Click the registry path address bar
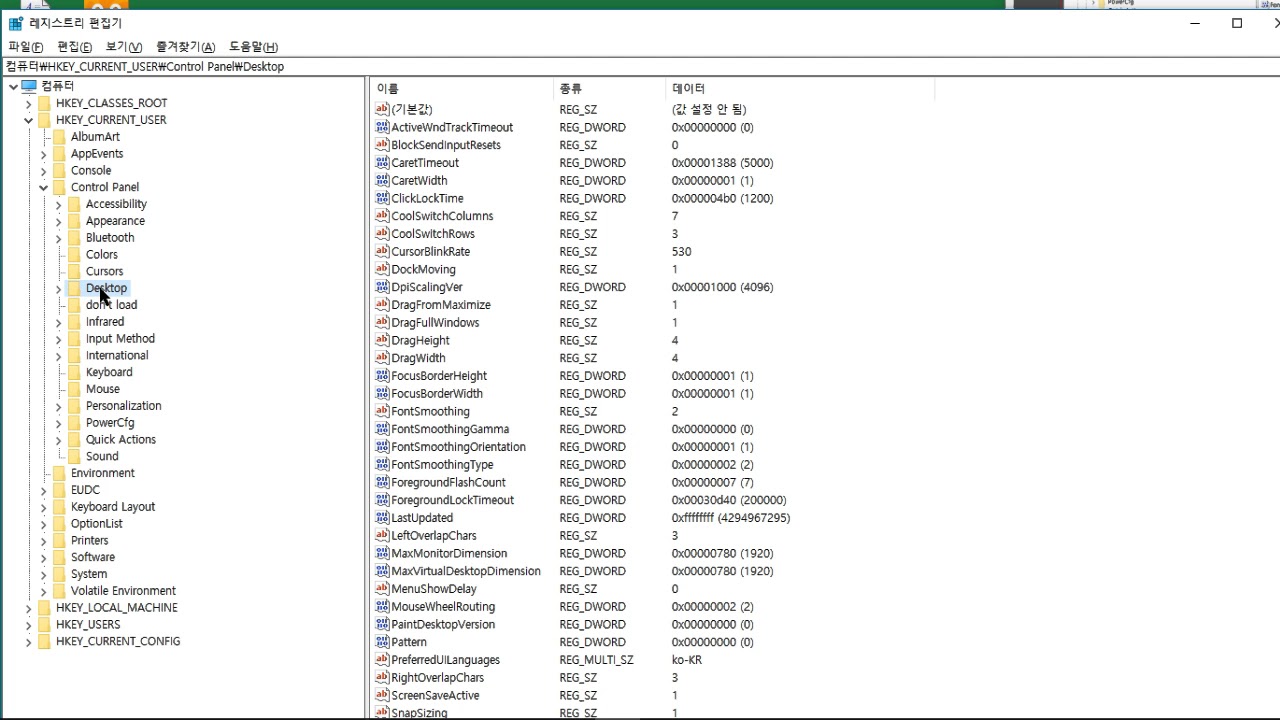The width and height of the screenshot is (1280, 720). pyautogui.click(x=640, y=67)
